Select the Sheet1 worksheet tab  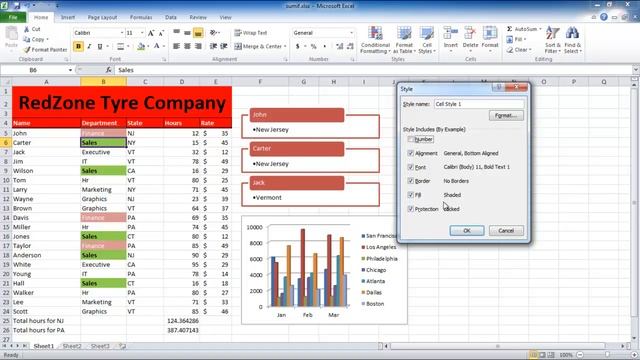click(x=44, y=346)
